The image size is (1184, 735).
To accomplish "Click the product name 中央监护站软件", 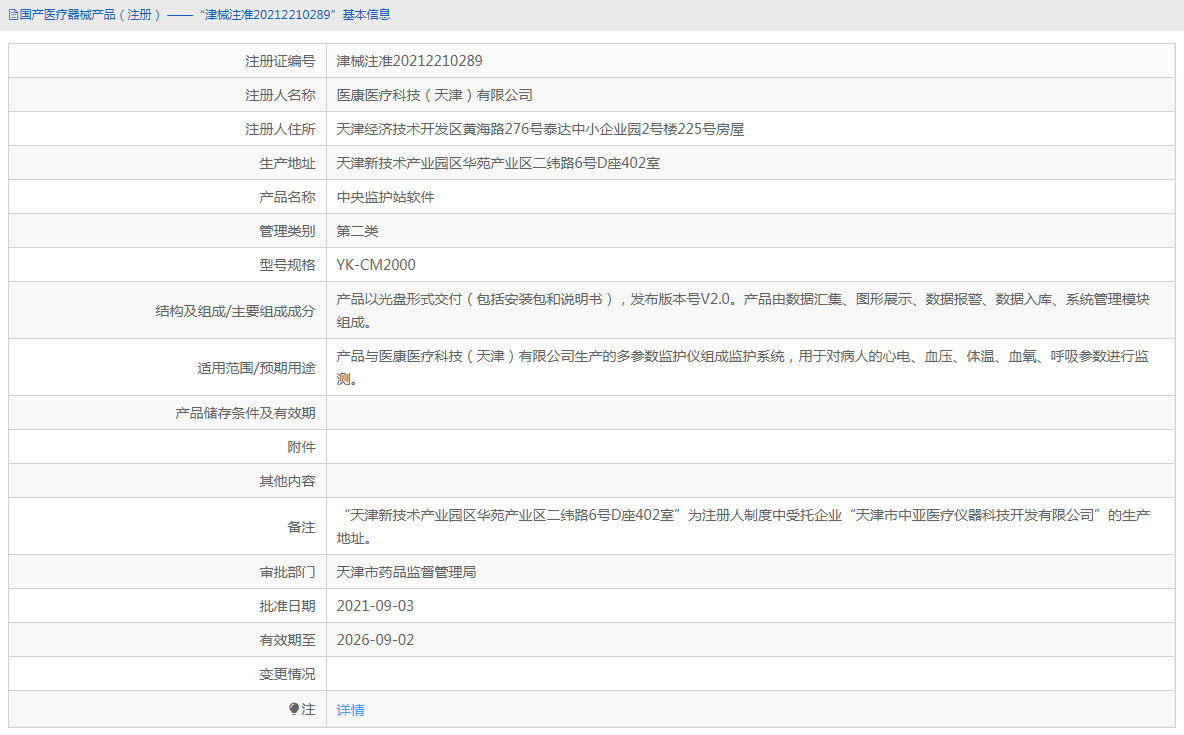I will coord(385,197).
